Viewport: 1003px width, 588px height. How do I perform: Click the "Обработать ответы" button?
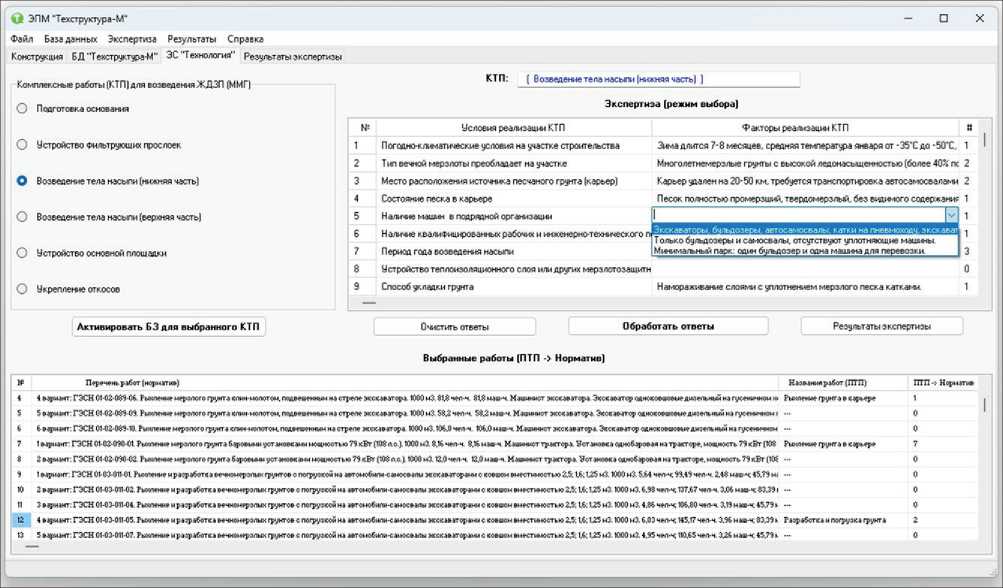click(668, 326)
